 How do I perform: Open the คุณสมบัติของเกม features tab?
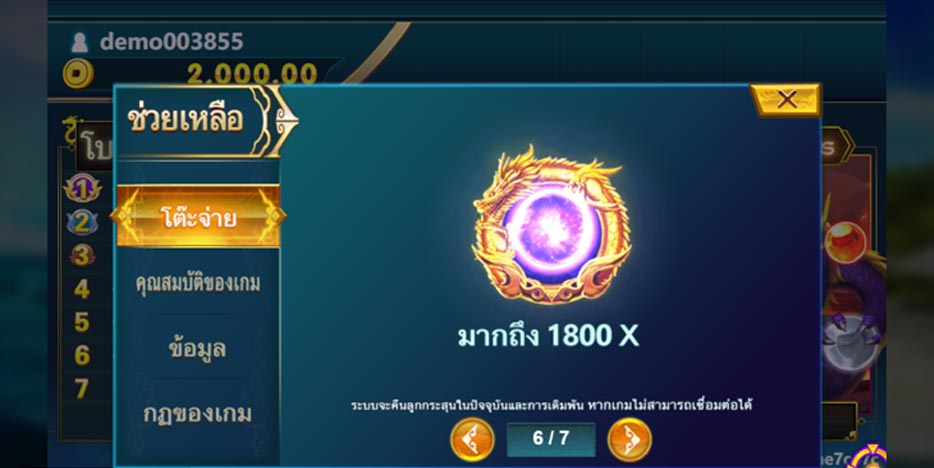tap(198, 283)
